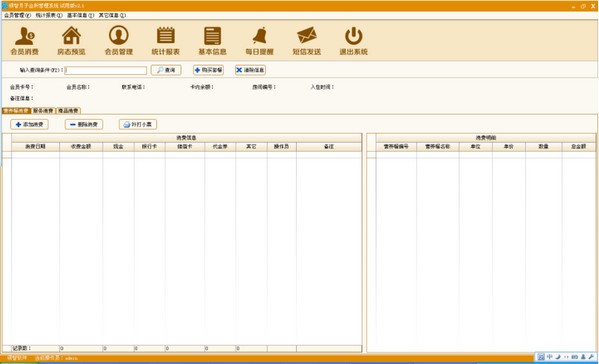Click the query condition input field
The height and width of the screenshot is (364, 599).
coord(106,70)
